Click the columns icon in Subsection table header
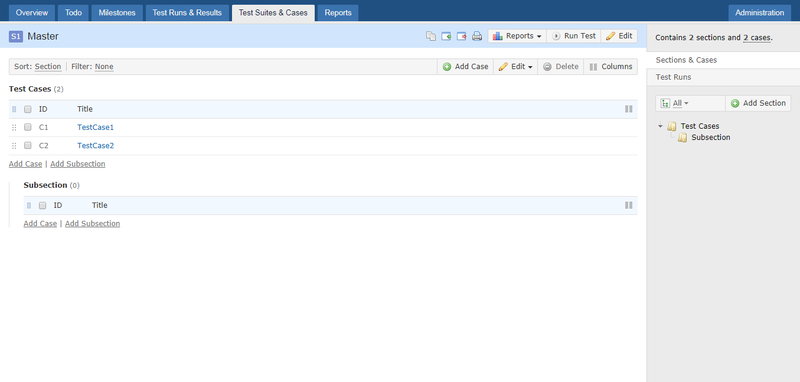 click(629, 206)
